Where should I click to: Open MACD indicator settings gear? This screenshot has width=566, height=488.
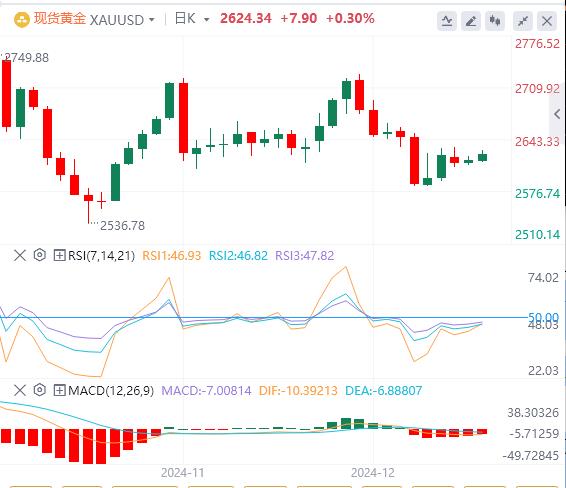point(40,390)
